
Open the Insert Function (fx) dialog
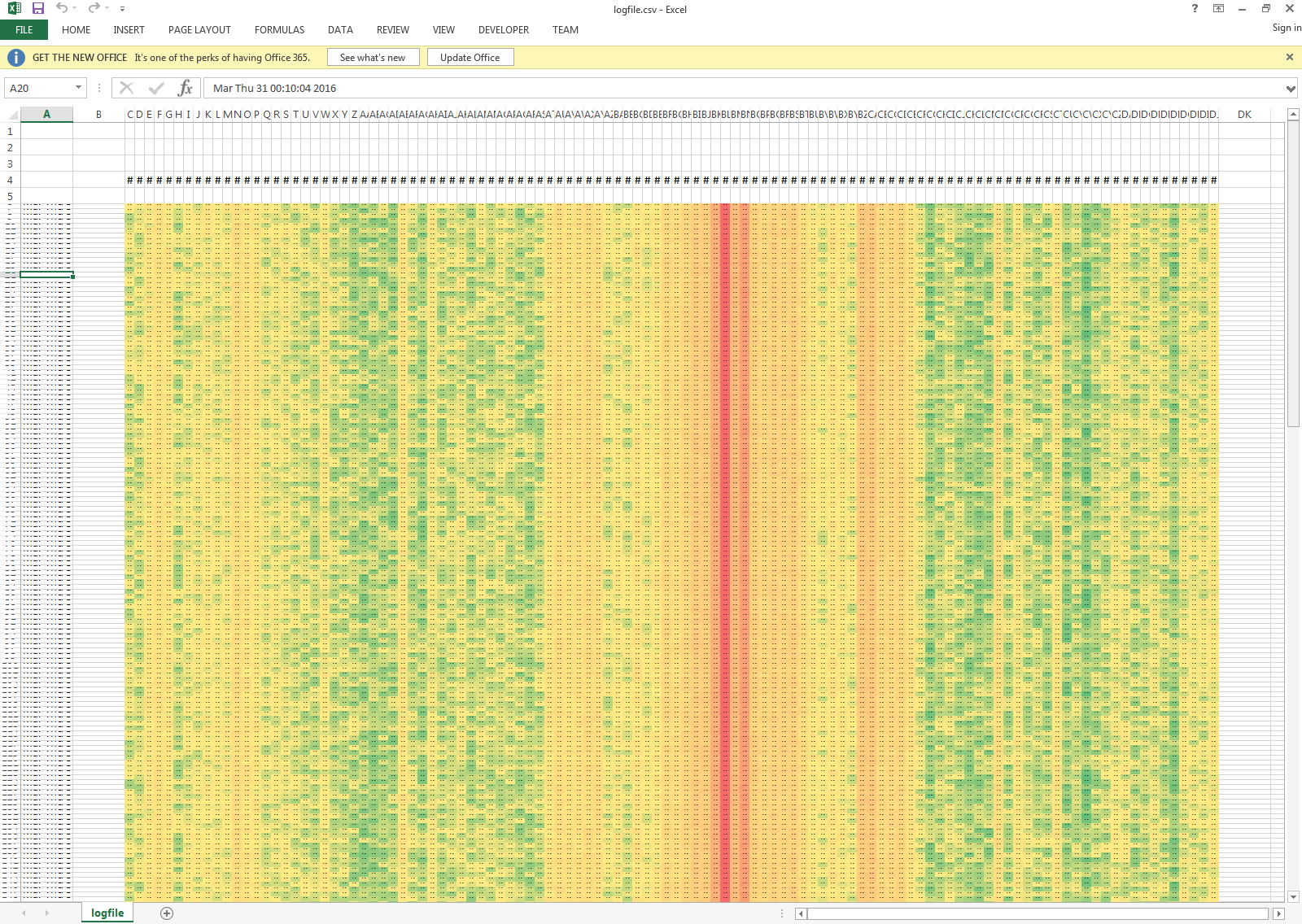click(x=186, y=88)
